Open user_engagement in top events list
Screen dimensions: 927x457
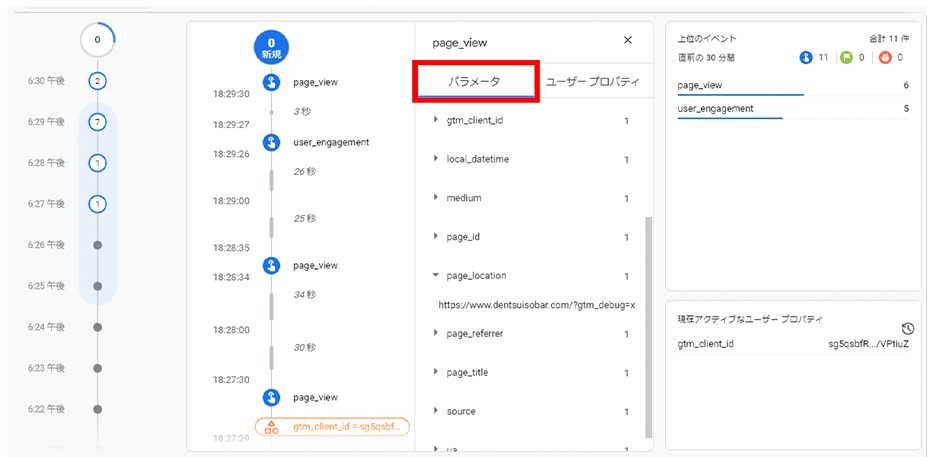716,108
